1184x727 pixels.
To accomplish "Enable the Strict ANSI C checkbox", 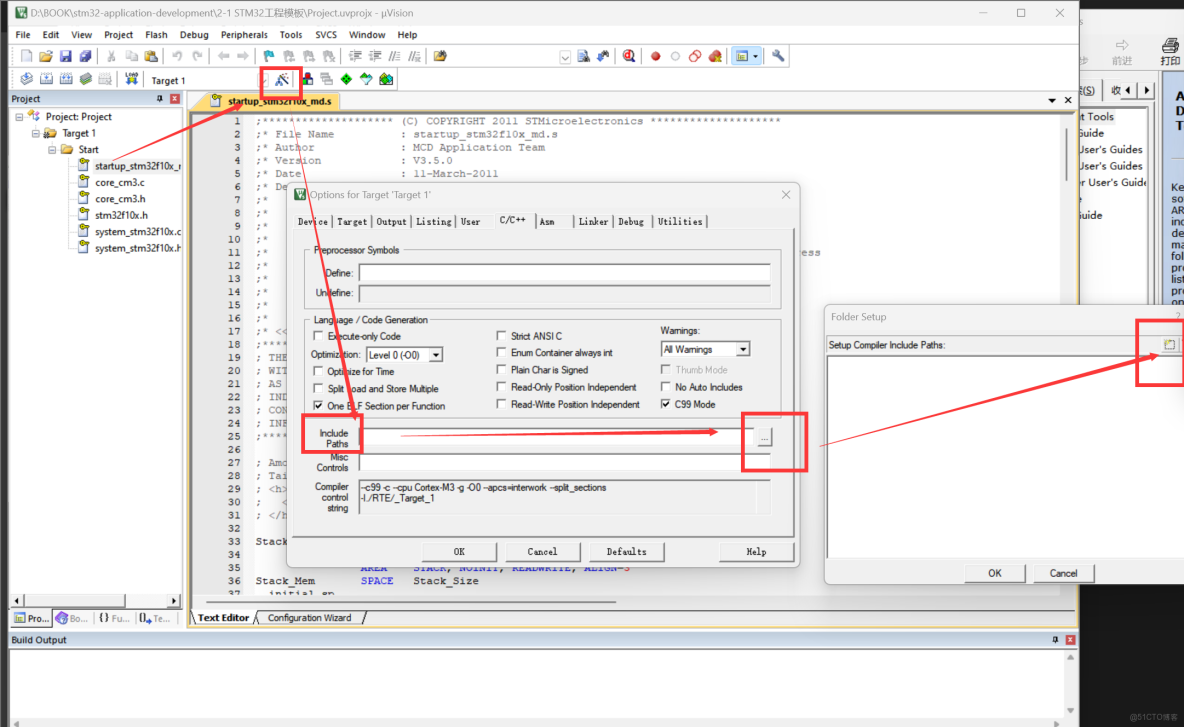I will tap(502, 336).
